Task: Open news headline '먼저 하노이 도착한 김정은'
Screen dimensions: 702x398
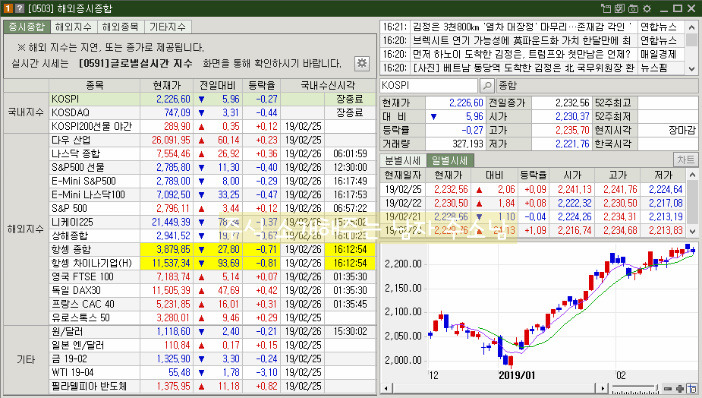Action: click(522, 55)
